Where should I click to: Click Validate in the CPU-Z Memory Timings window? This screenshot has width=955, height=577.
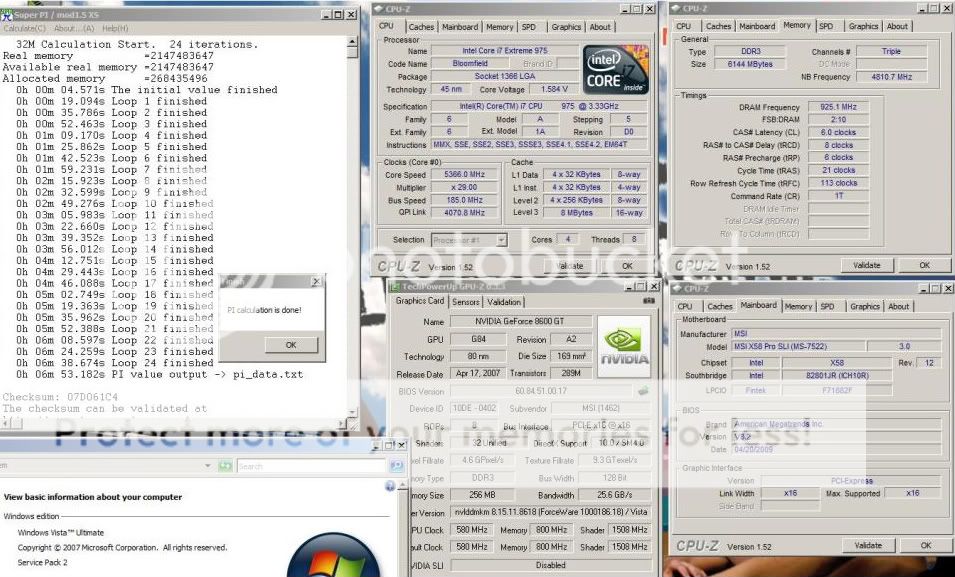click(867, 265)
